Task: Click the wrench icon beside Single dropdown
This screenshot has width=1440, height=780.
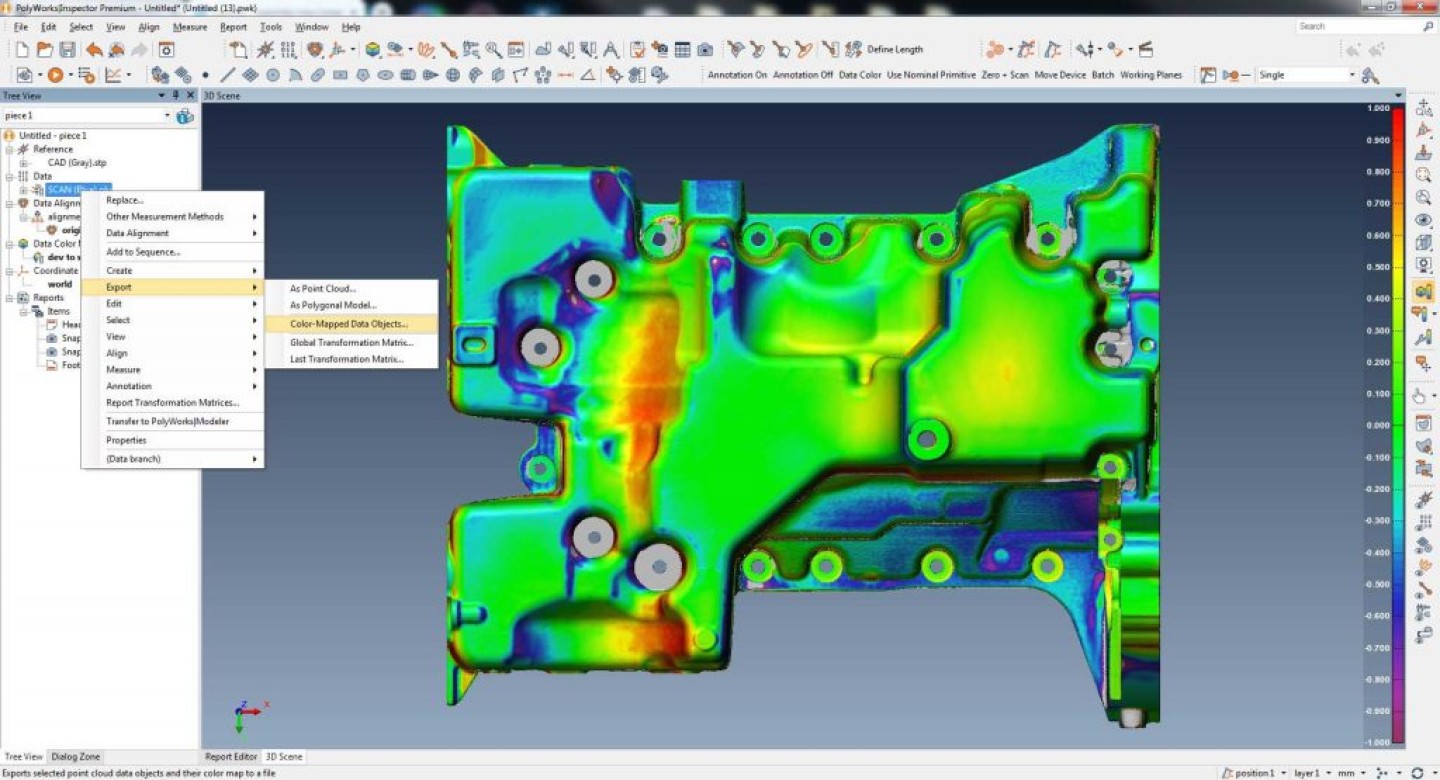Action: point(1370,75)
